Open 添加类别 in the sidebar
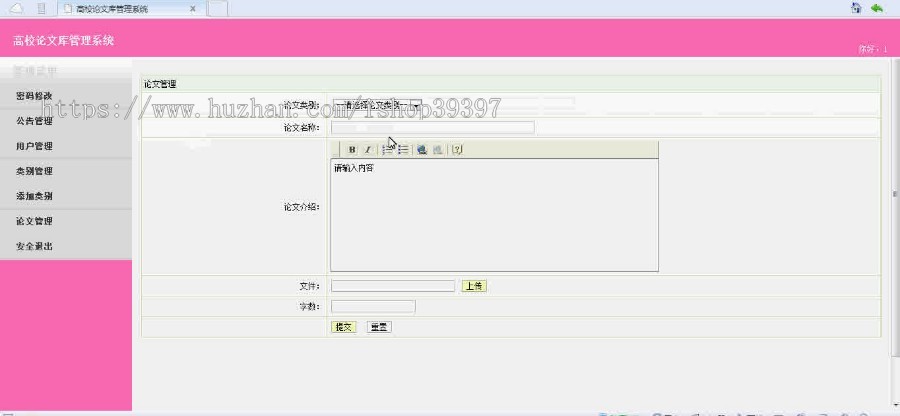This screenshot has width=900, height=416. (34, 196)
